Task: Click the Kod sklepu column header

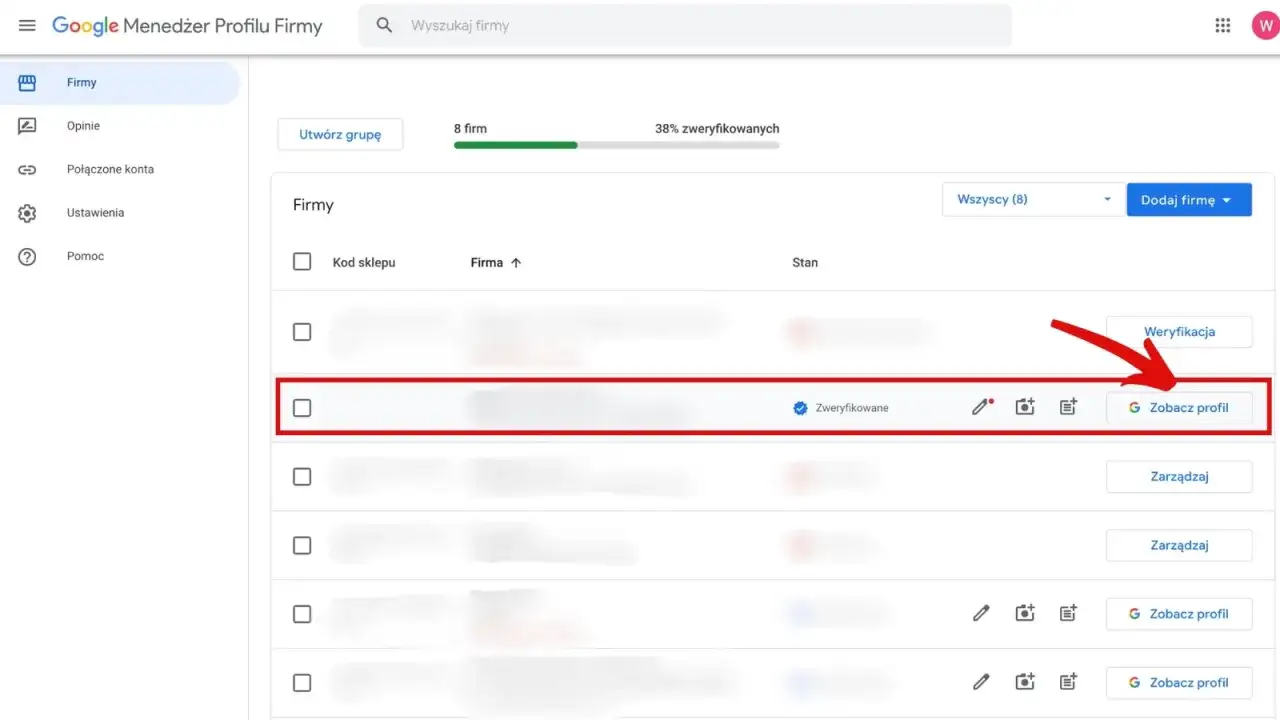Action: (x=364, y=263)
